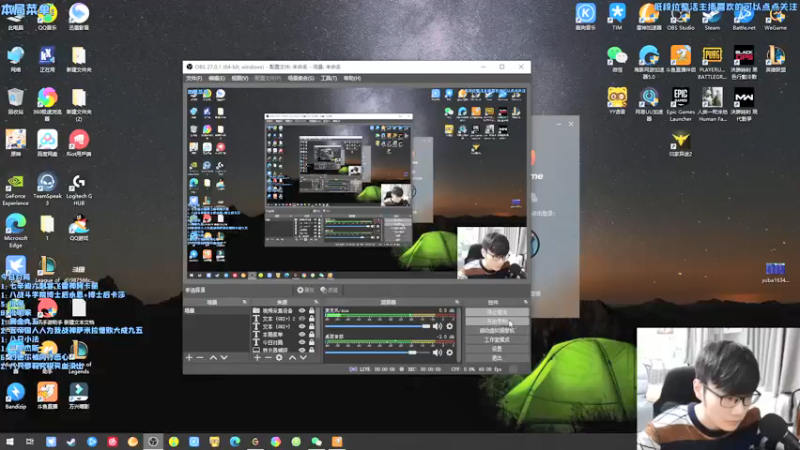The height and width of the screenshot is (450, 800).
Task: Toggle visibility of 显示器捕获 source
Action: pos(302,350)
